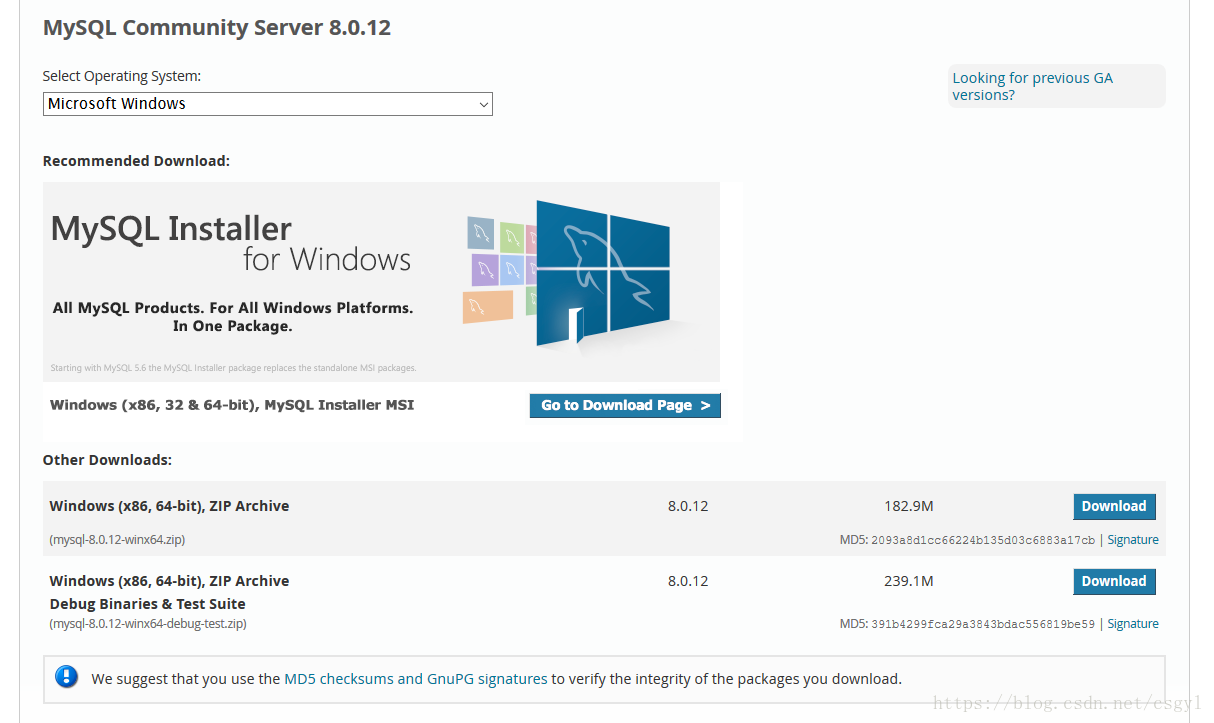Open MD5 checksums and GnuPG signatures link
1214x723 pixels.
[x=416, y=679]
